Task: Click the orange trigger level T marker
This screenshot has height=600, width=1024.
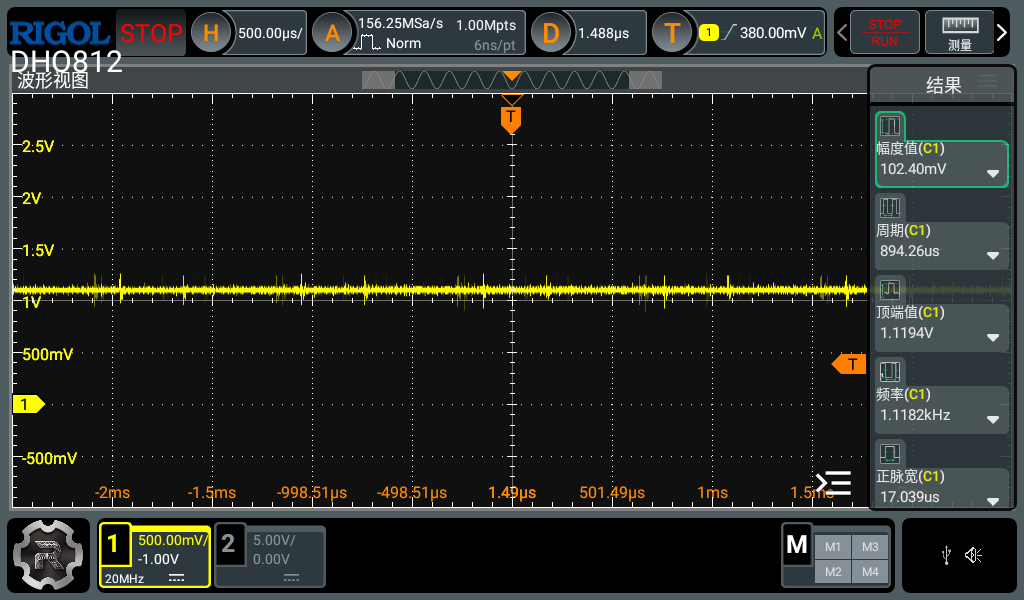Action: [849, 364]
